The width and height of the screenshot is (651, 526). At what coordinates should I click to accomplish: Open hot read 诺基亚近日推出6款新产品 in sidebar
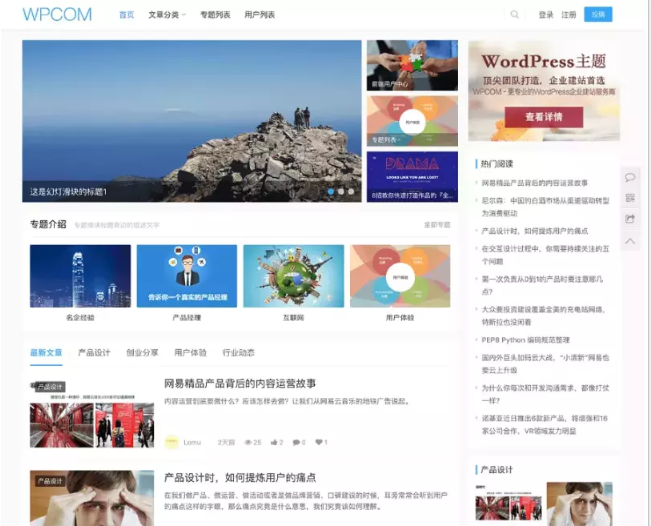point(544,424)
